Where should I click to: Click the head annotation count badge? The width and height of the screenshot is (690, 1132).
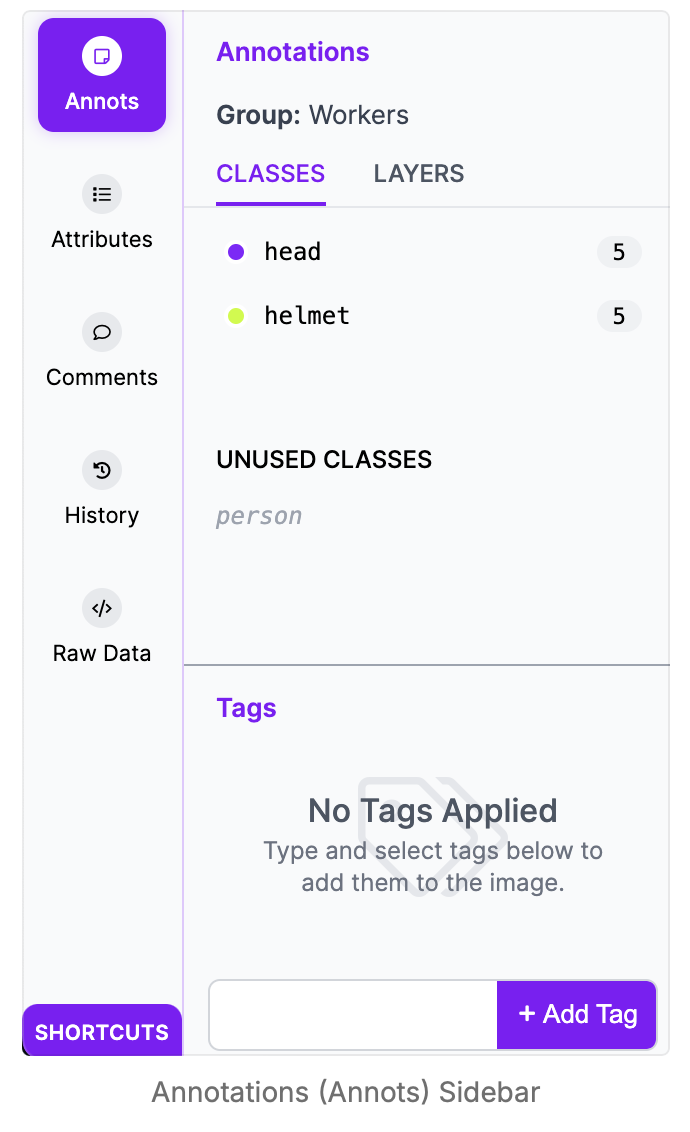point(619,252)
